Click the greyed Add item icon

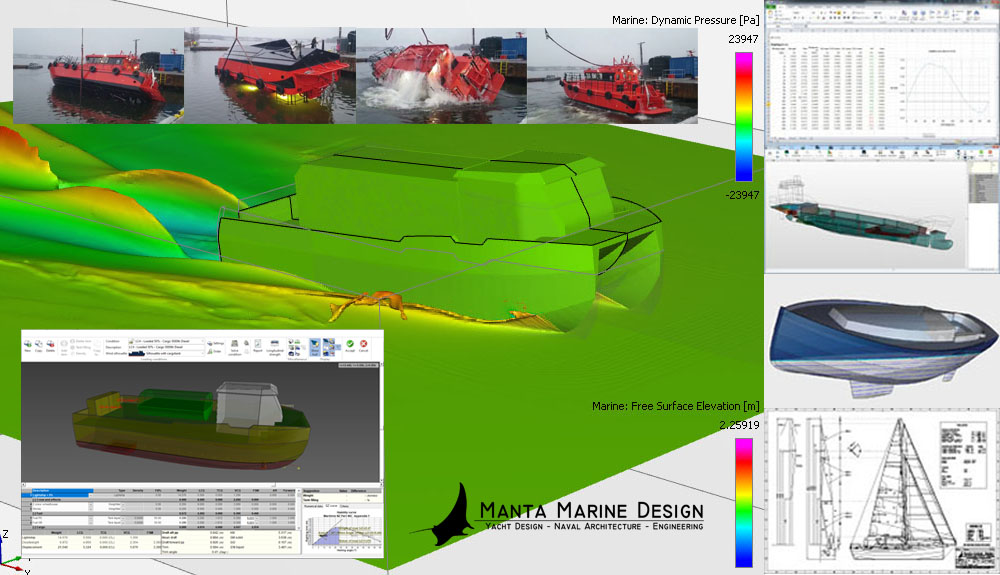(64, 347)
